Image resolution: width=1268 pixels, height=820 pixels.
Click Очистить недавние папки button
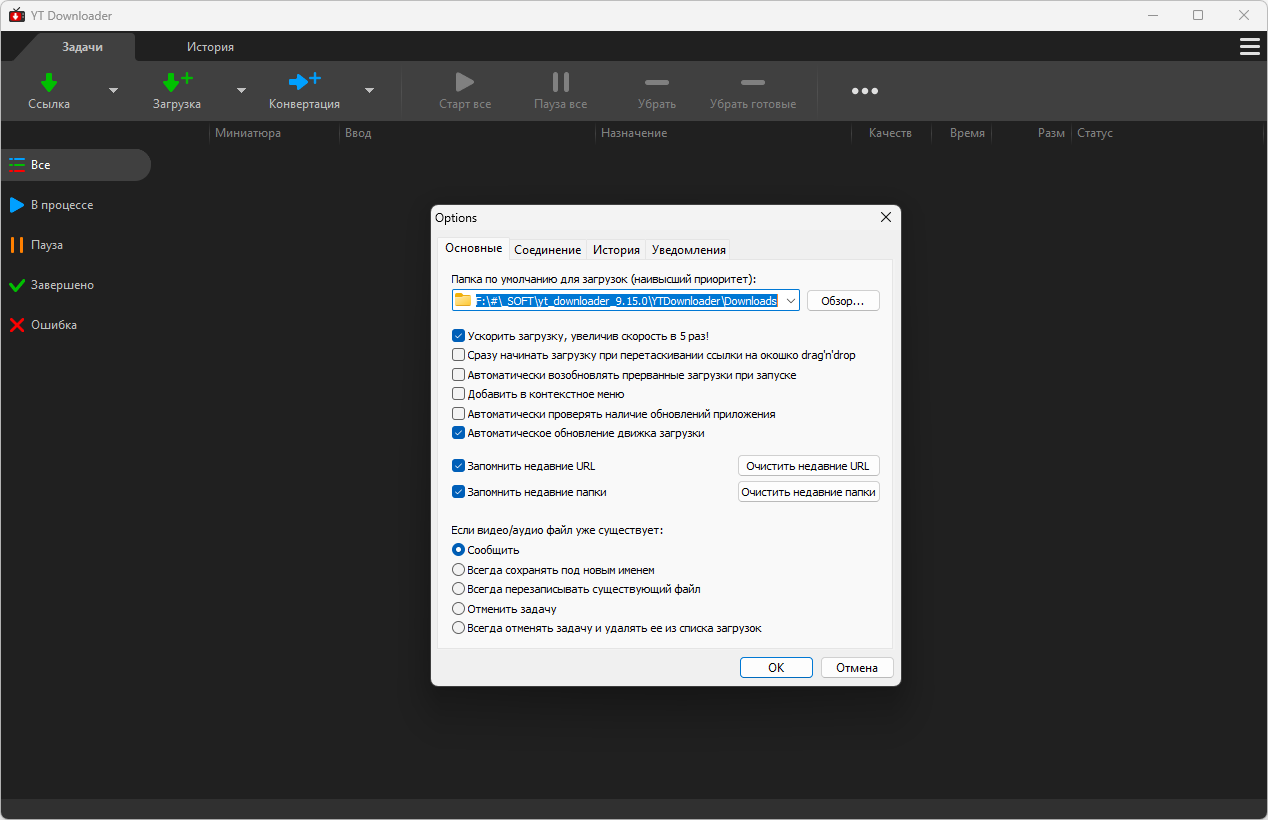pos(809,492)
